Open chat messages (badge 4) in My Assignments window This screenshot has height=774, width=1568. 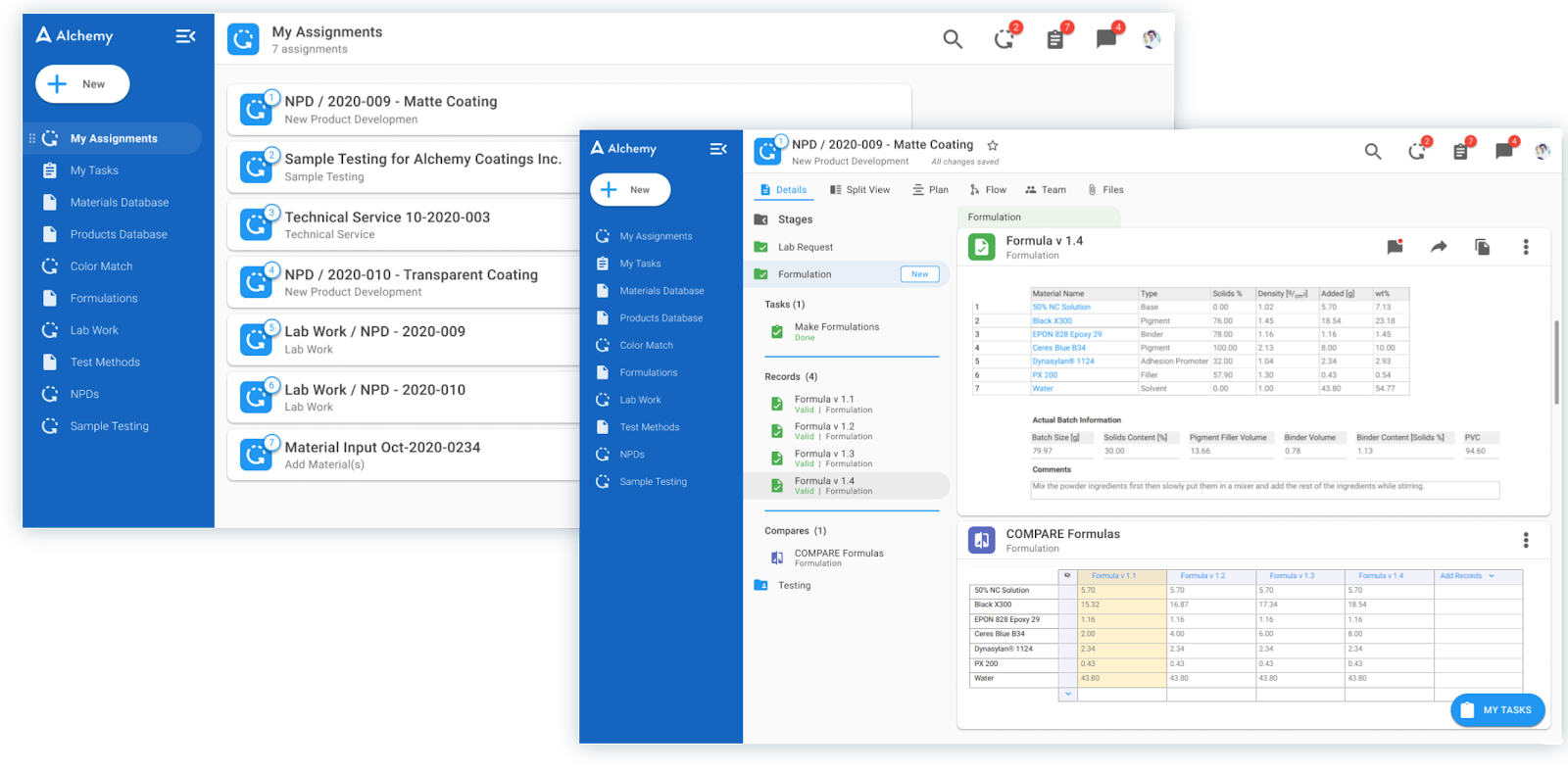[1106, 39]
